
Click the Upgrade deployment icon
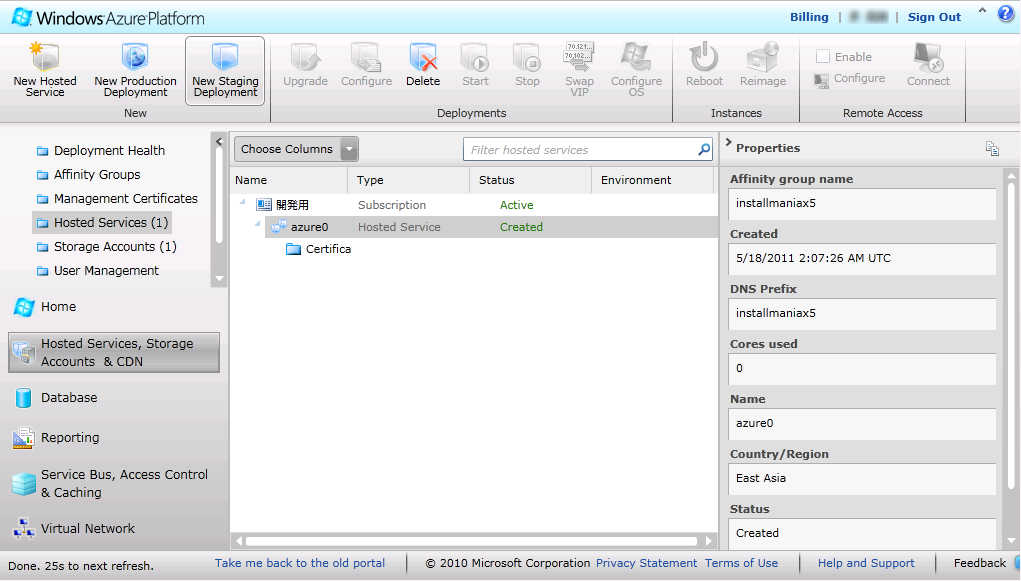(305, 65)
